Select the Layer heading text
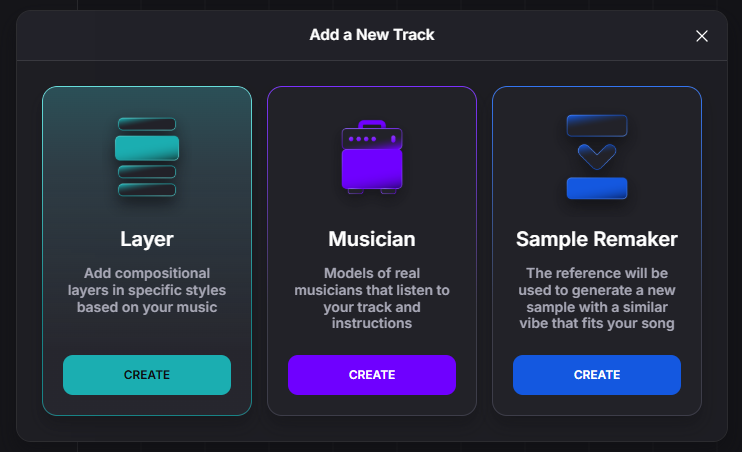Screen dimensions: 742x452 [147, 239]
